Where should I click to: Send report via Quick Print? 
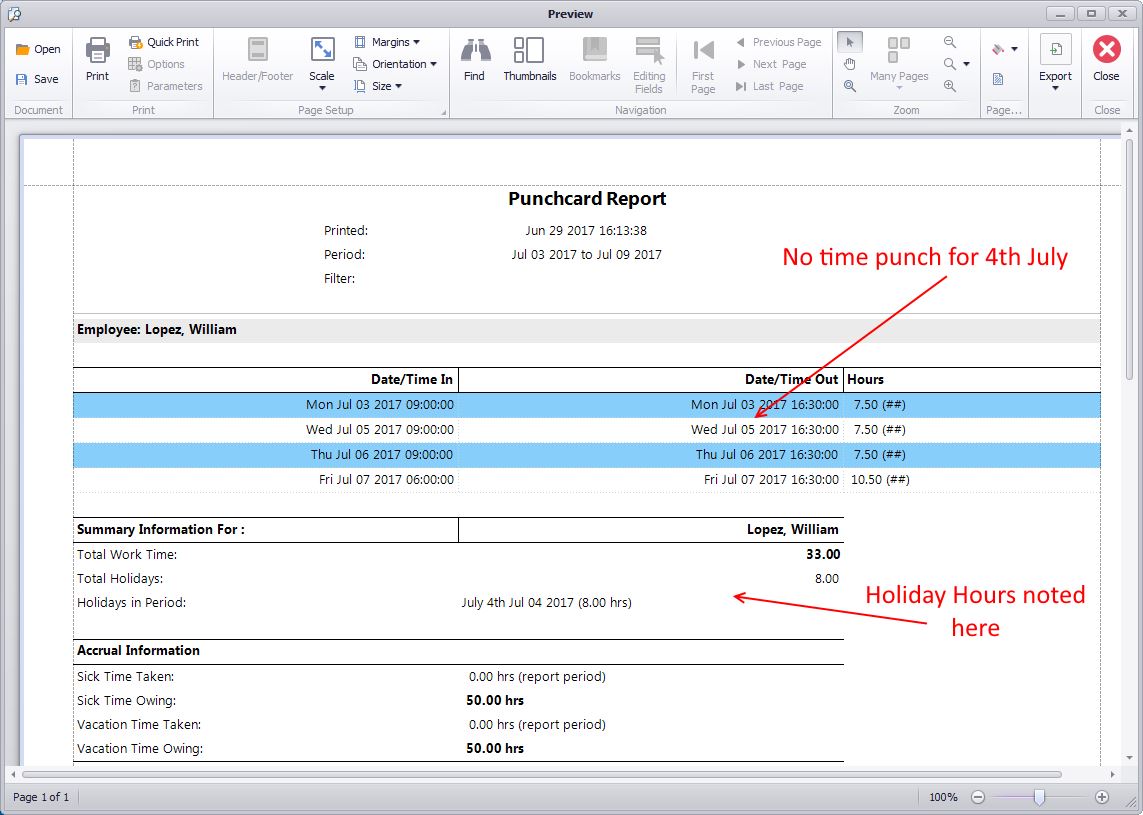164,42
